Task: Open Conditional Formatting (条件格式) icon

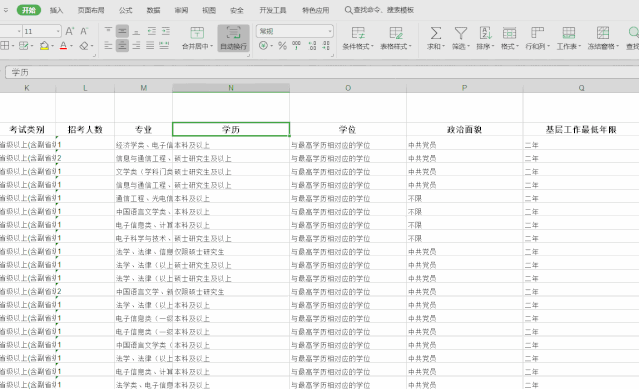Action: [358, 33]
